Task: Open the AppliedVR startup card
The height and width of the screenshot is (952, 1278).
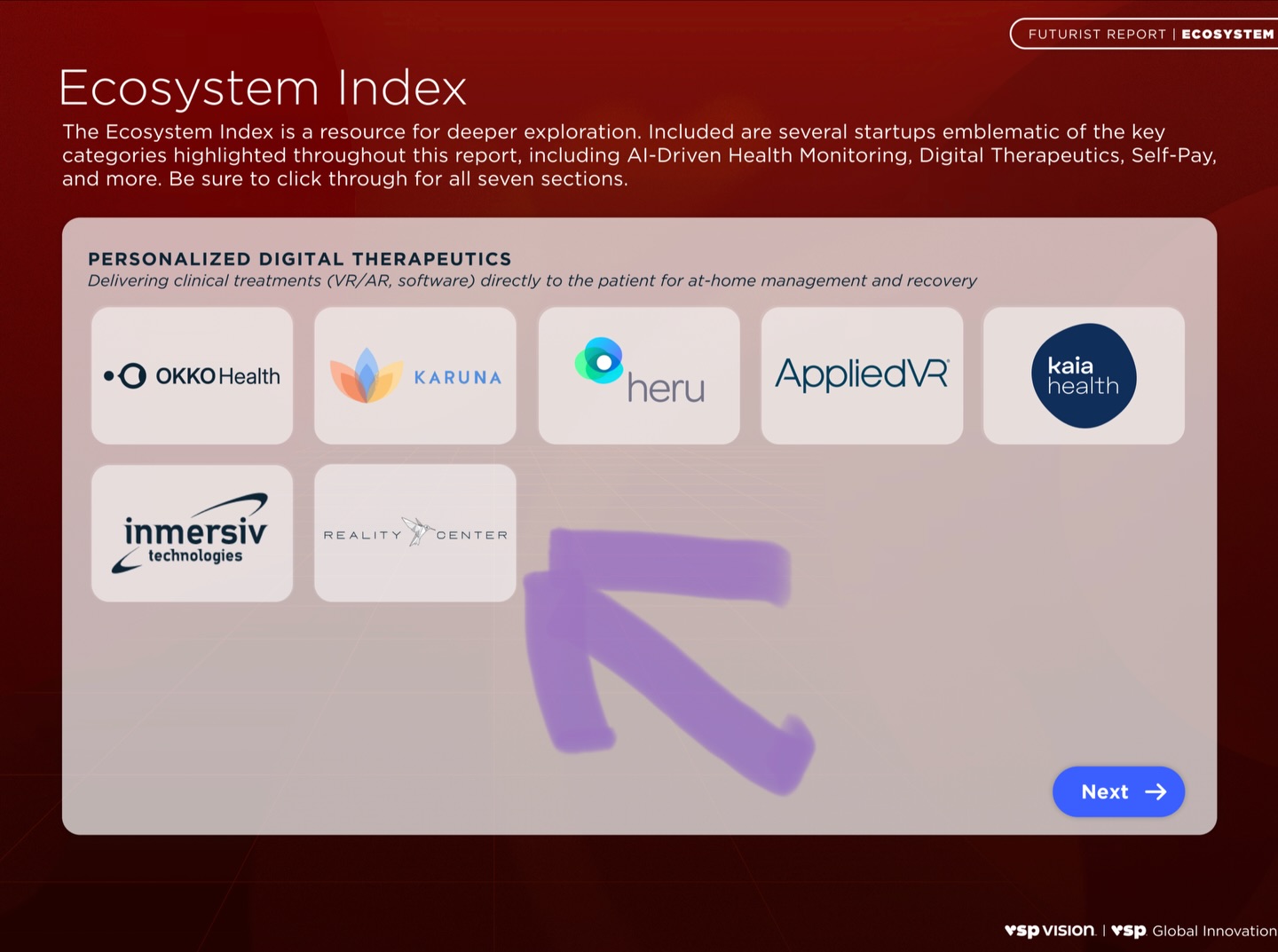Action: tap(862, 375)
